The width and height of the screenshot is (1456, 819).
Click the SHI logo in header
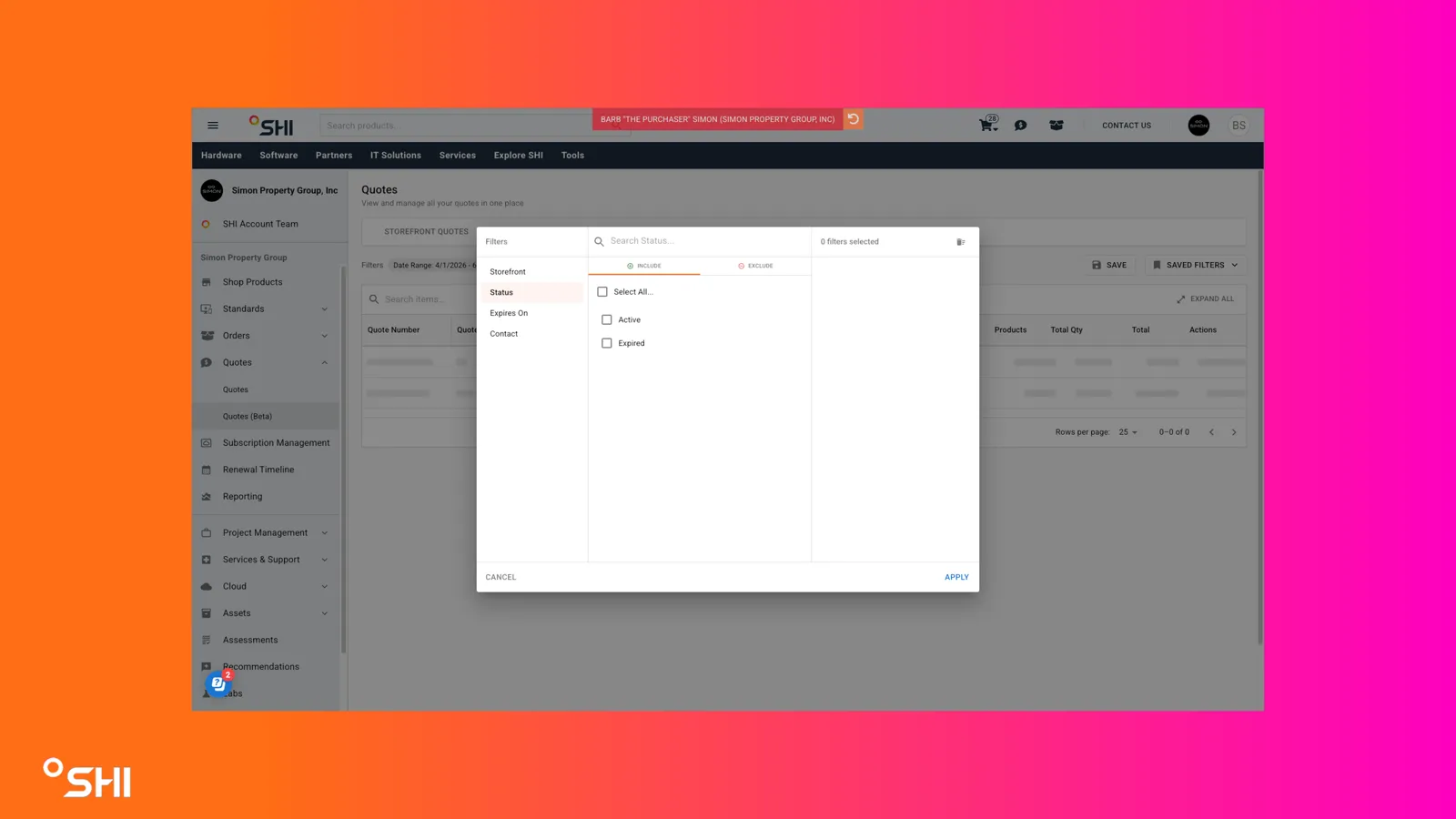pos(271,126)
